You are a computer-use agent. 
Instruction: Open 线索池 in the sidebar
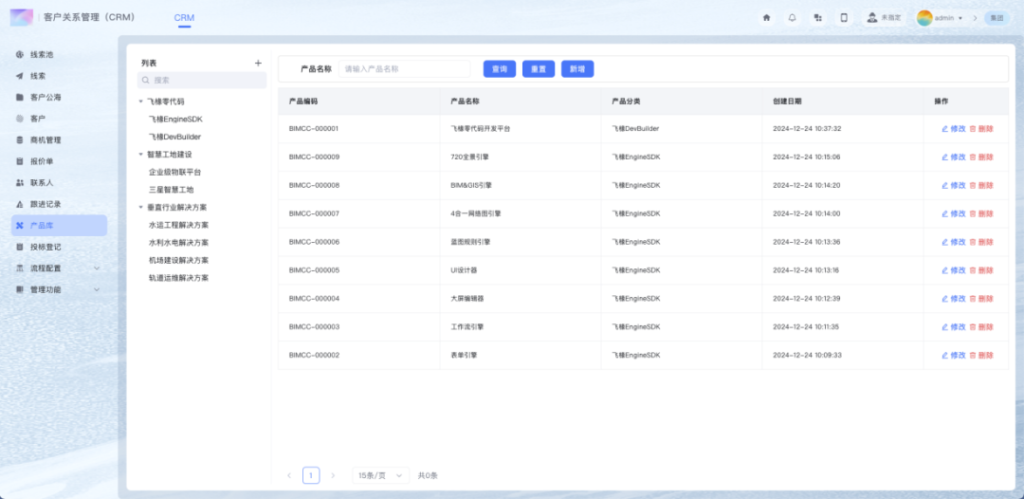pyautogui.click(x=42, y=54)
